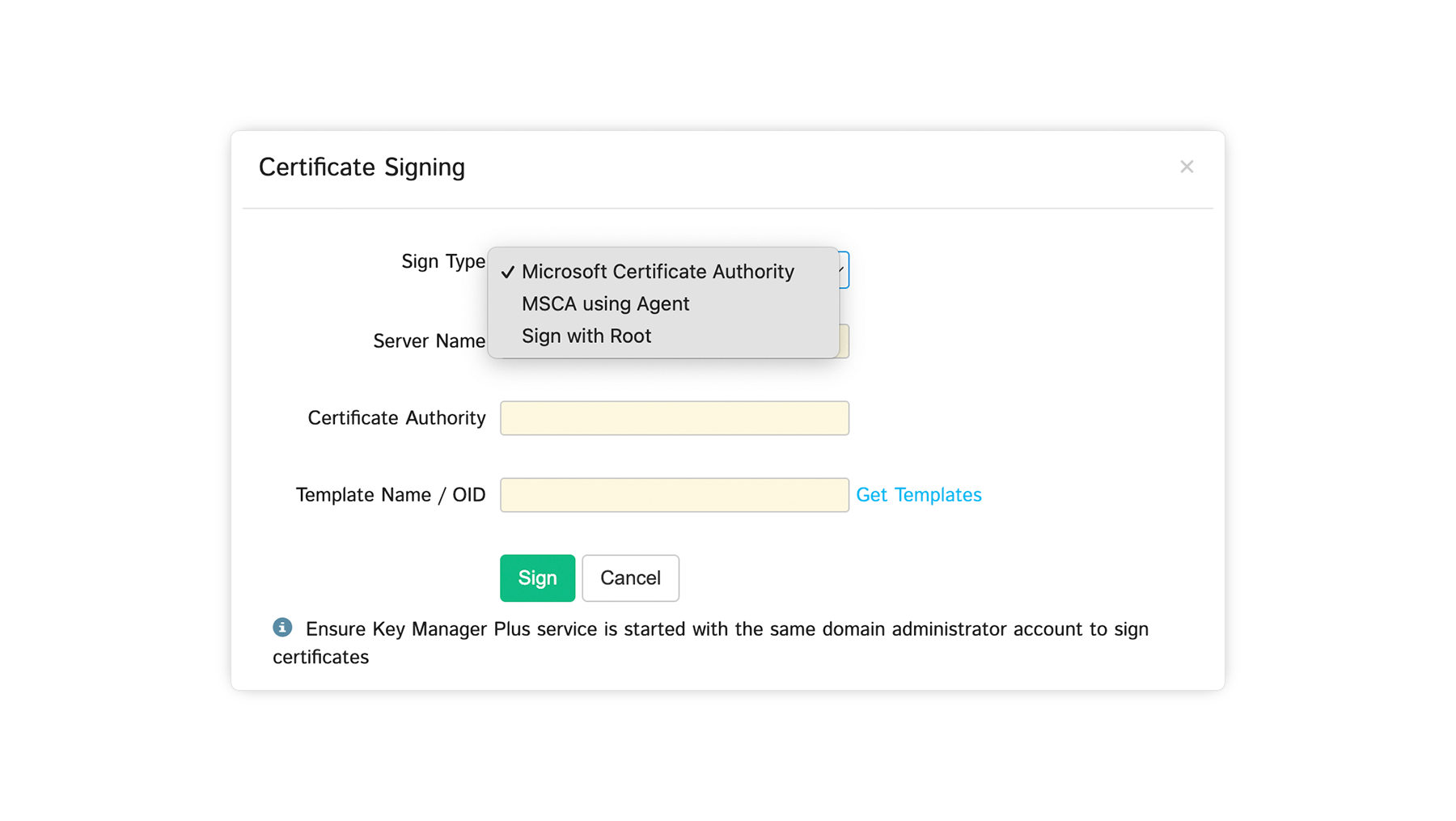Click the info icon beside the note
The image size is (1456, 821).
click(282, 627)
